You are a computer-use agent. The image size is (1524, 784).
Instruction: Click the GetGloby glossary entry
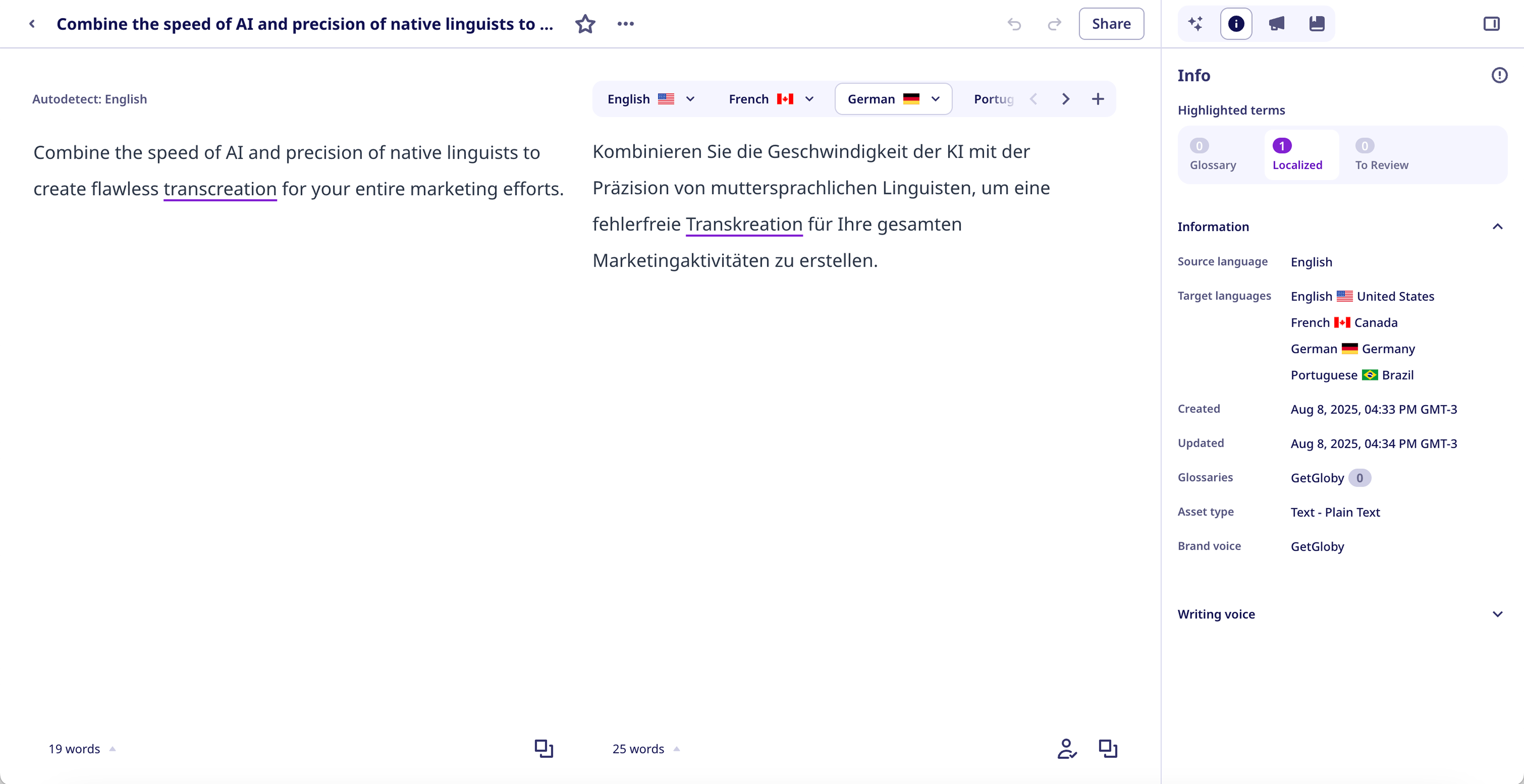click(1317, 478)
